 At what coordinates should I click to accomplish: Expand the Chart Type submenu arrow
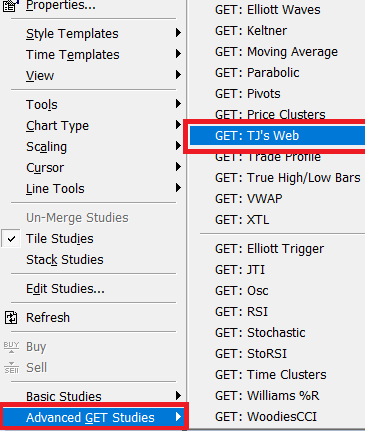[178, 125]
